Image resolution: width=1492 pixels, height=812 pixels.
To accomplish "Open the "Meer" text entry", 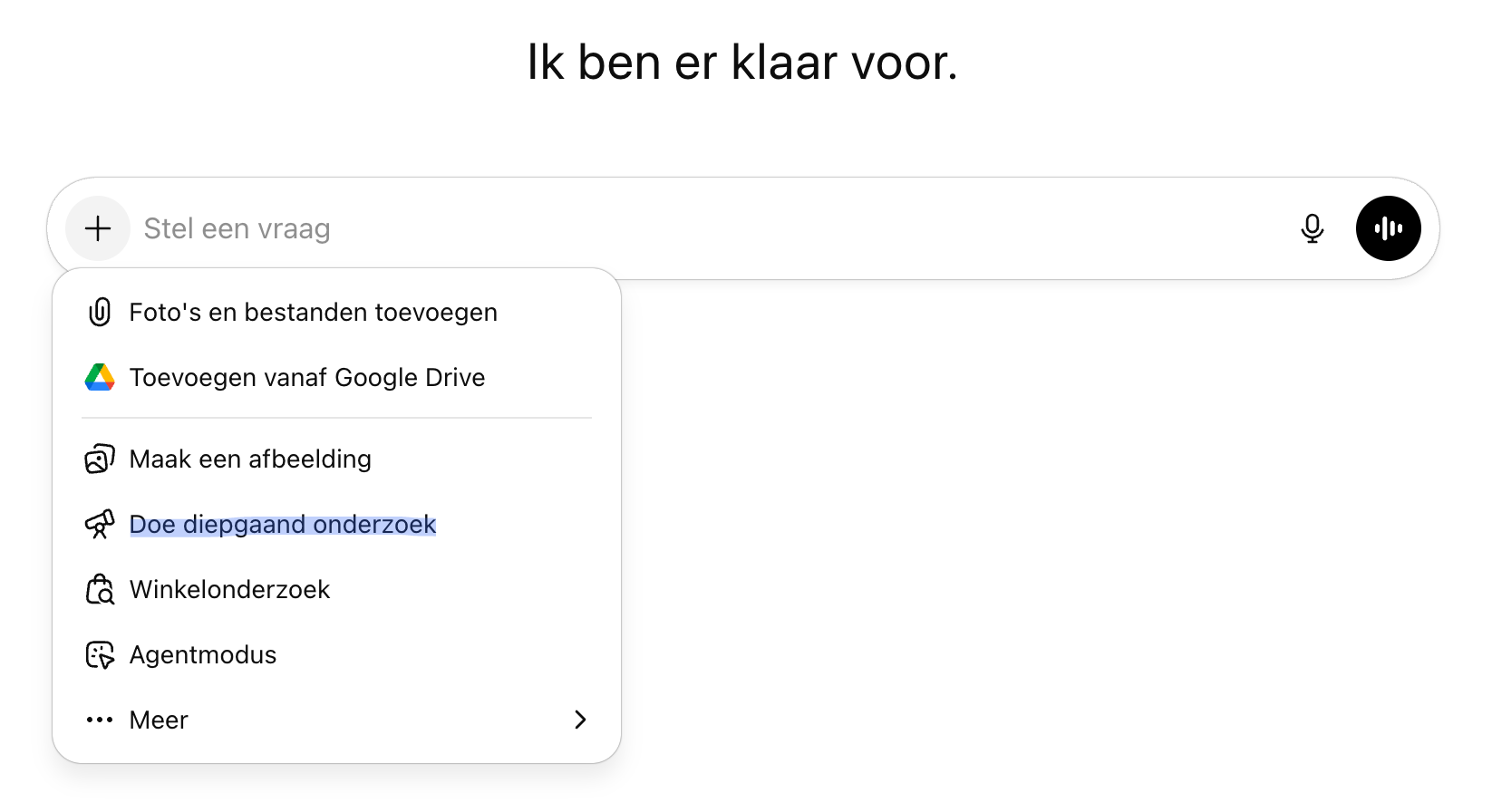I will tap(159, 720).
